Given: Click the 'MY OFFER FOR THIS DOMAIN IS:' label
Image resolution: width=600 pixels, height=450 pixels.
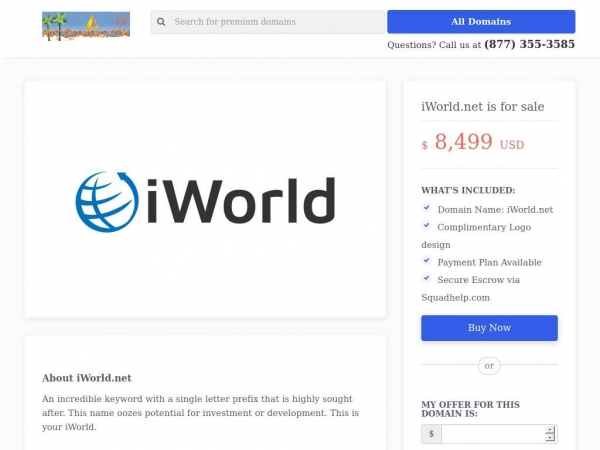Looking at the screenshot, I should (470, 409).
